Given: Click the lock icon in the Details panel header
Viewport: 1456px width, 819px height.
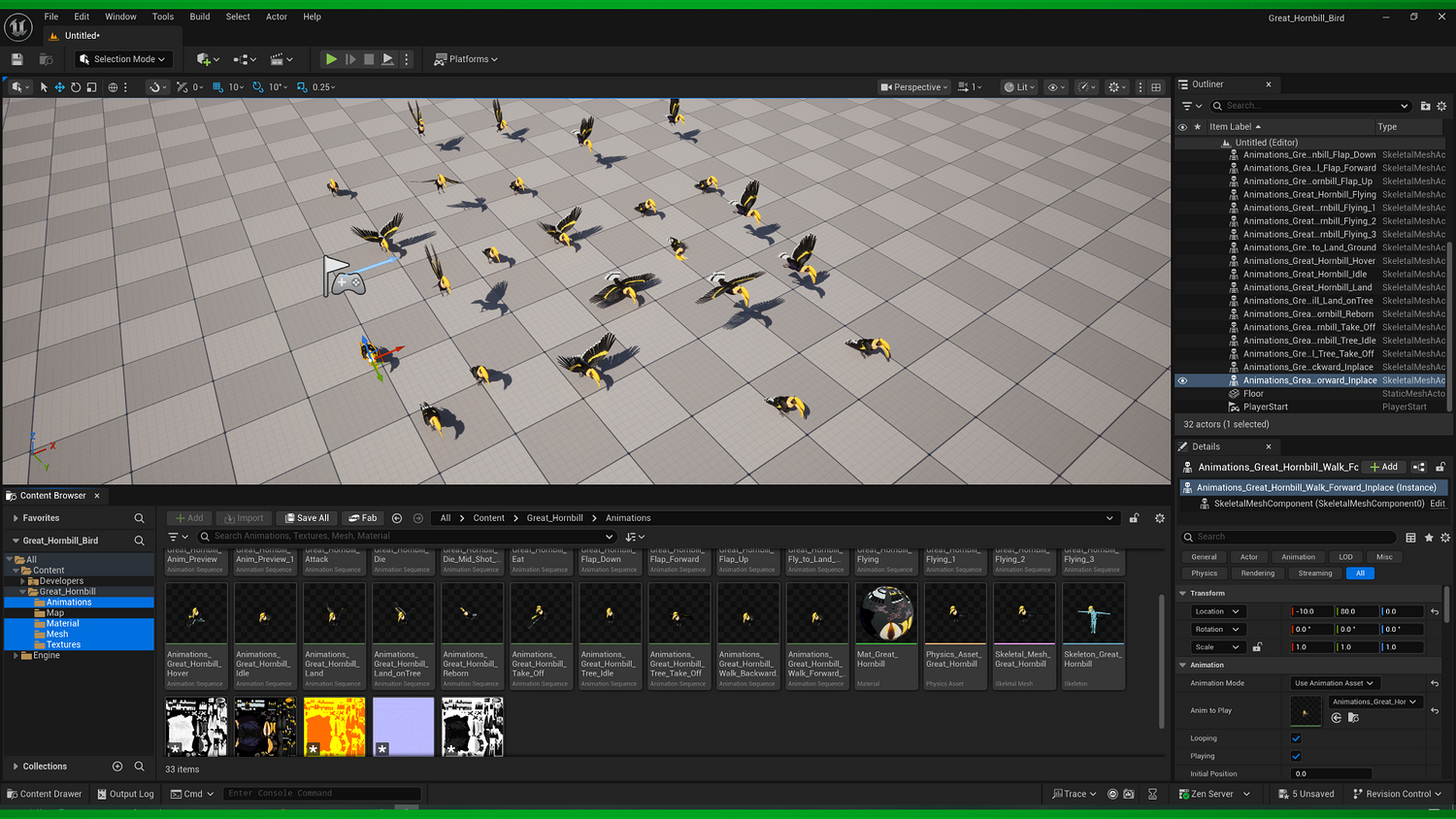Looking at the screenshot, I should [x=1440, y=467].
